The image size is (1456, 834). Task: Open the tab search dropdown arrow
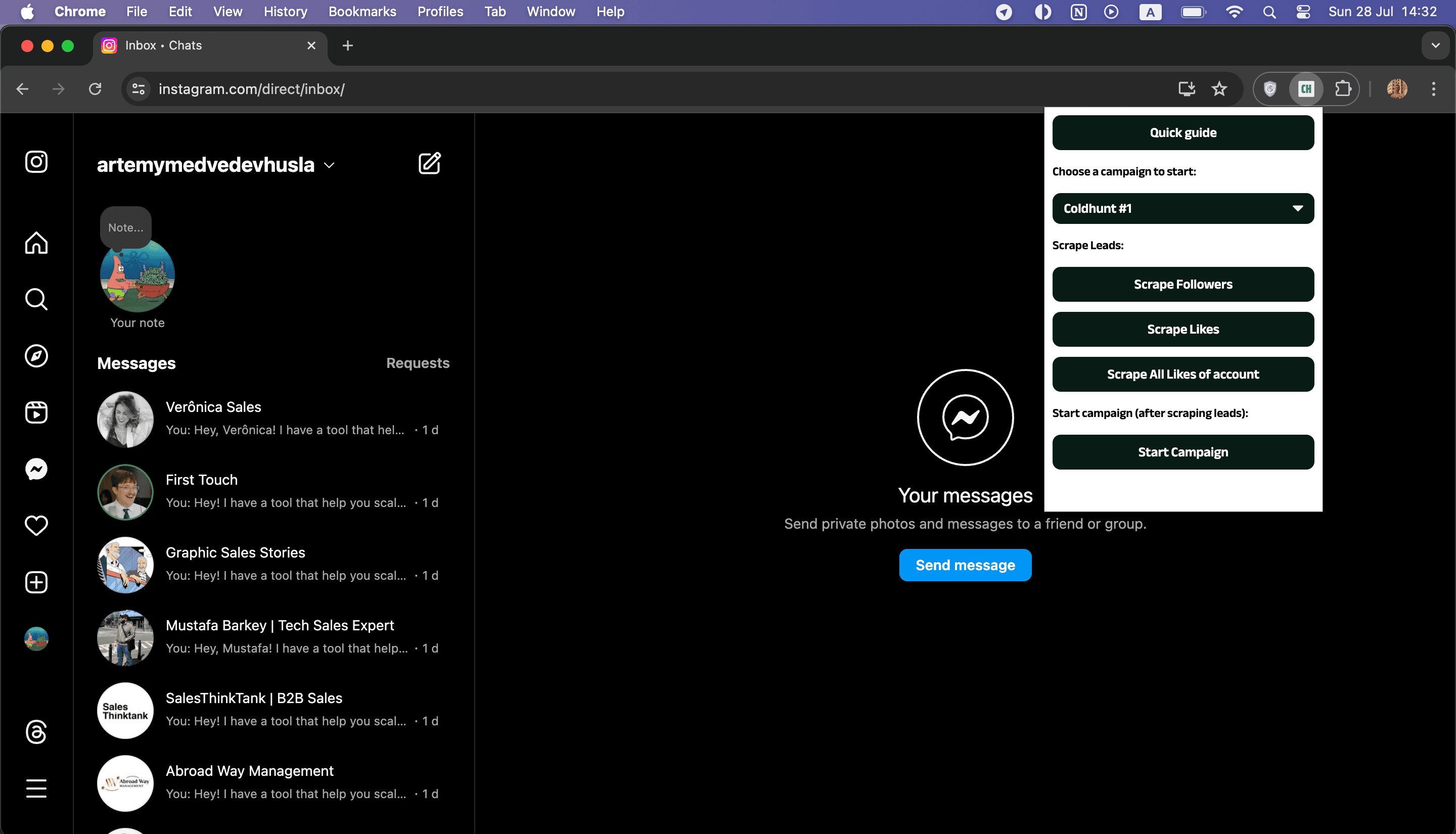[x=1435, y=45]
